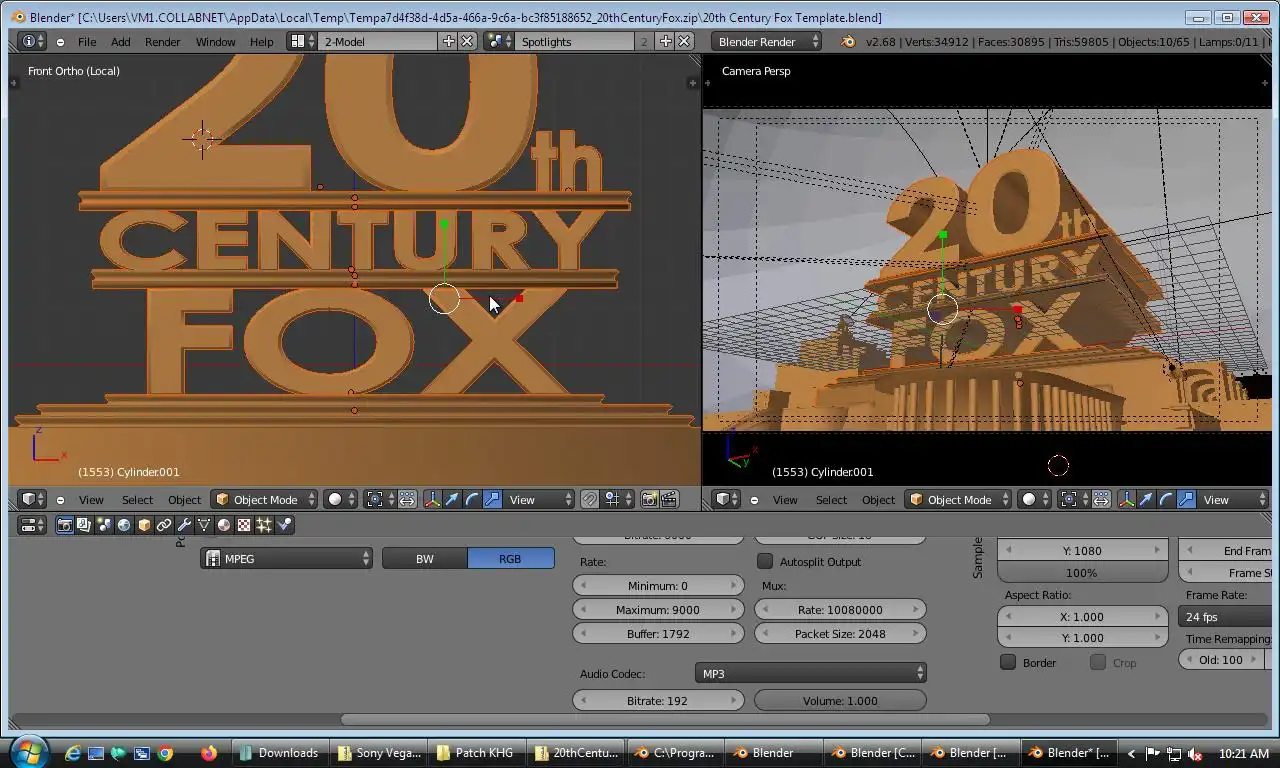Screen dimensions: 1280x768
Task: Enable the Autosplit Output checkbox
Action: (x=765, y=561)
